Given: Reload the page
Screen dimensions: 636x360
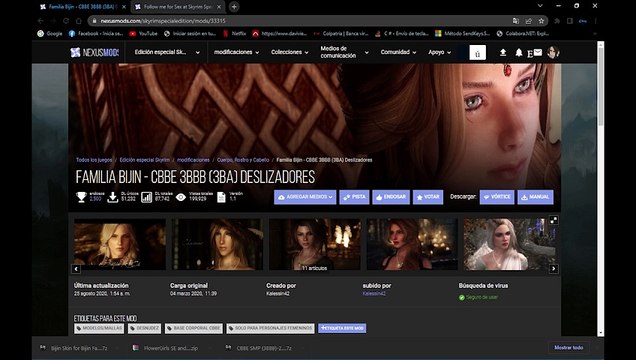Looking at the screenshot, I should coord(66,21).
